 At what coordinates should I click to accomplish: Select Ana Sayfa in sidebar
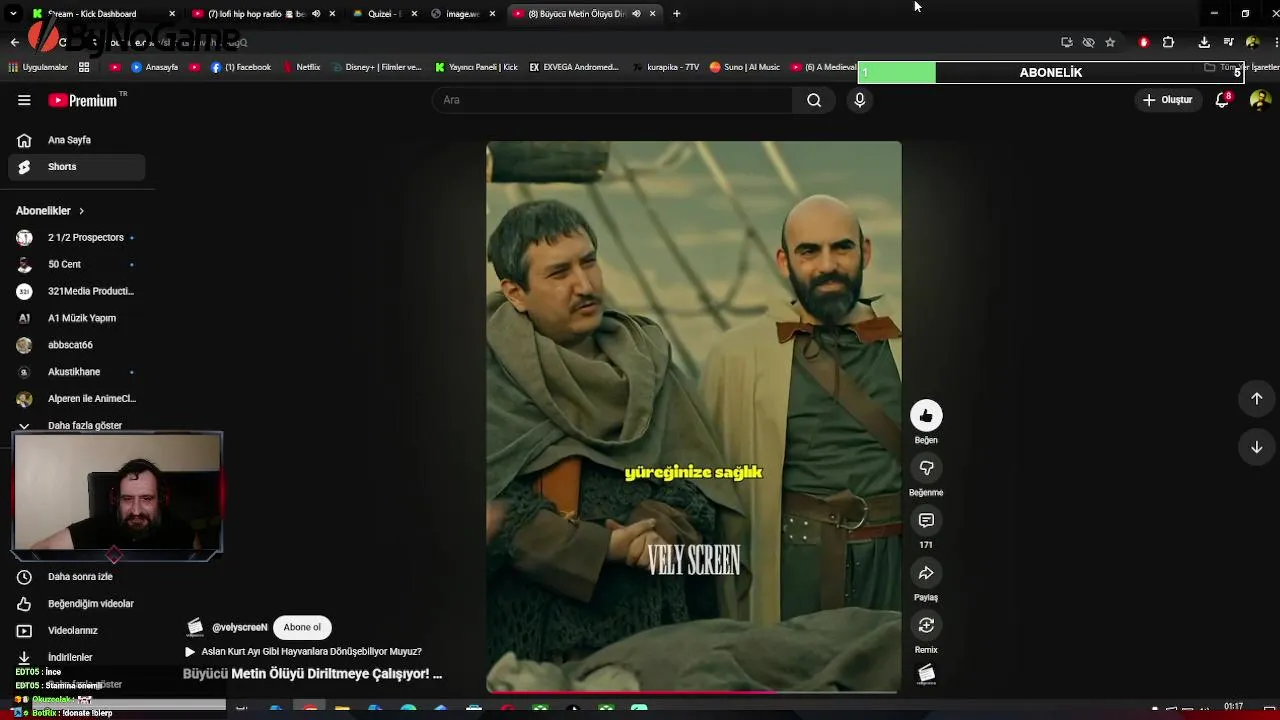pyautogui.click(x=76, y=140)
